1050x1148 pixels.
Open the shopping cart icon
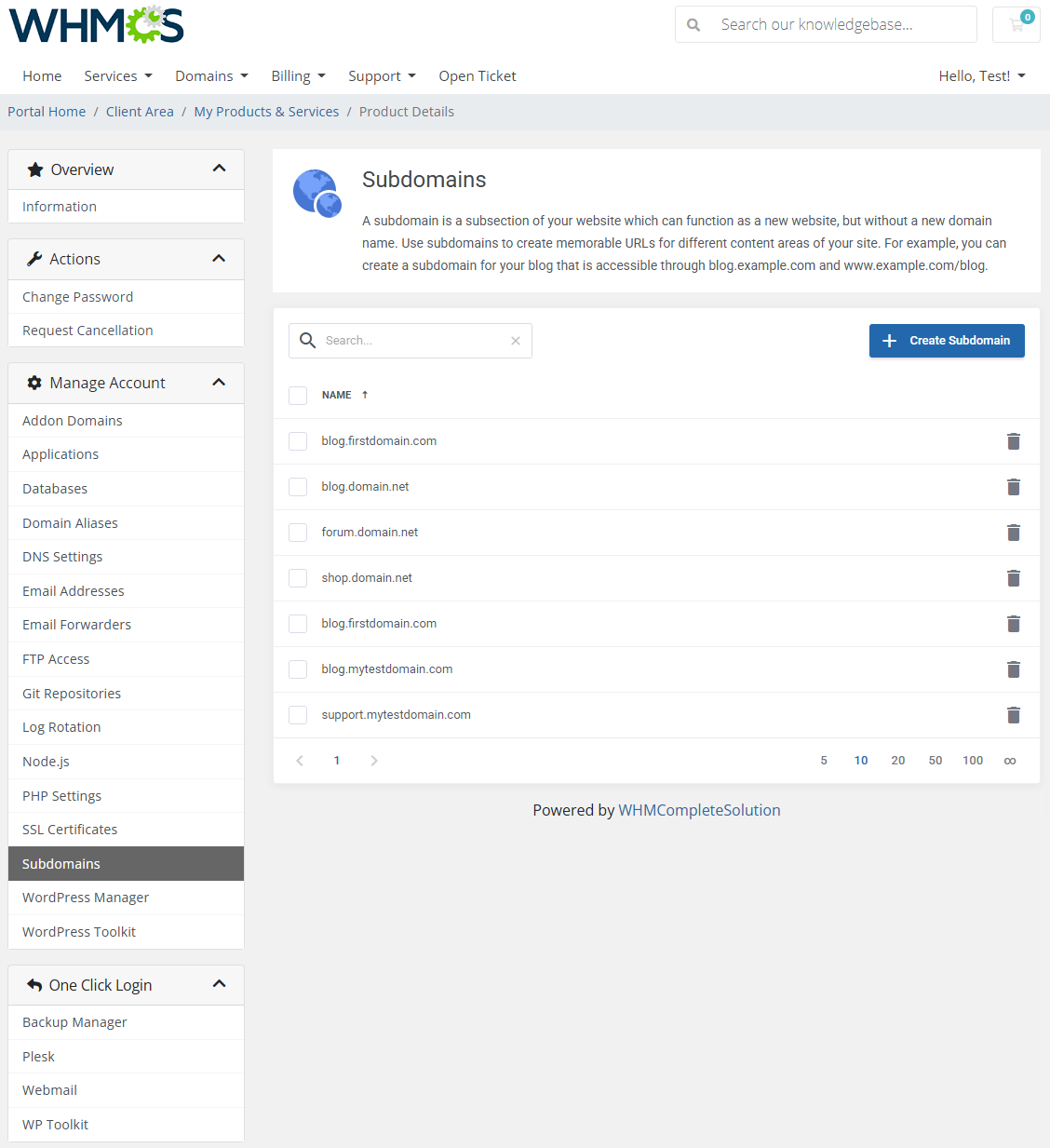point(1016,24)
